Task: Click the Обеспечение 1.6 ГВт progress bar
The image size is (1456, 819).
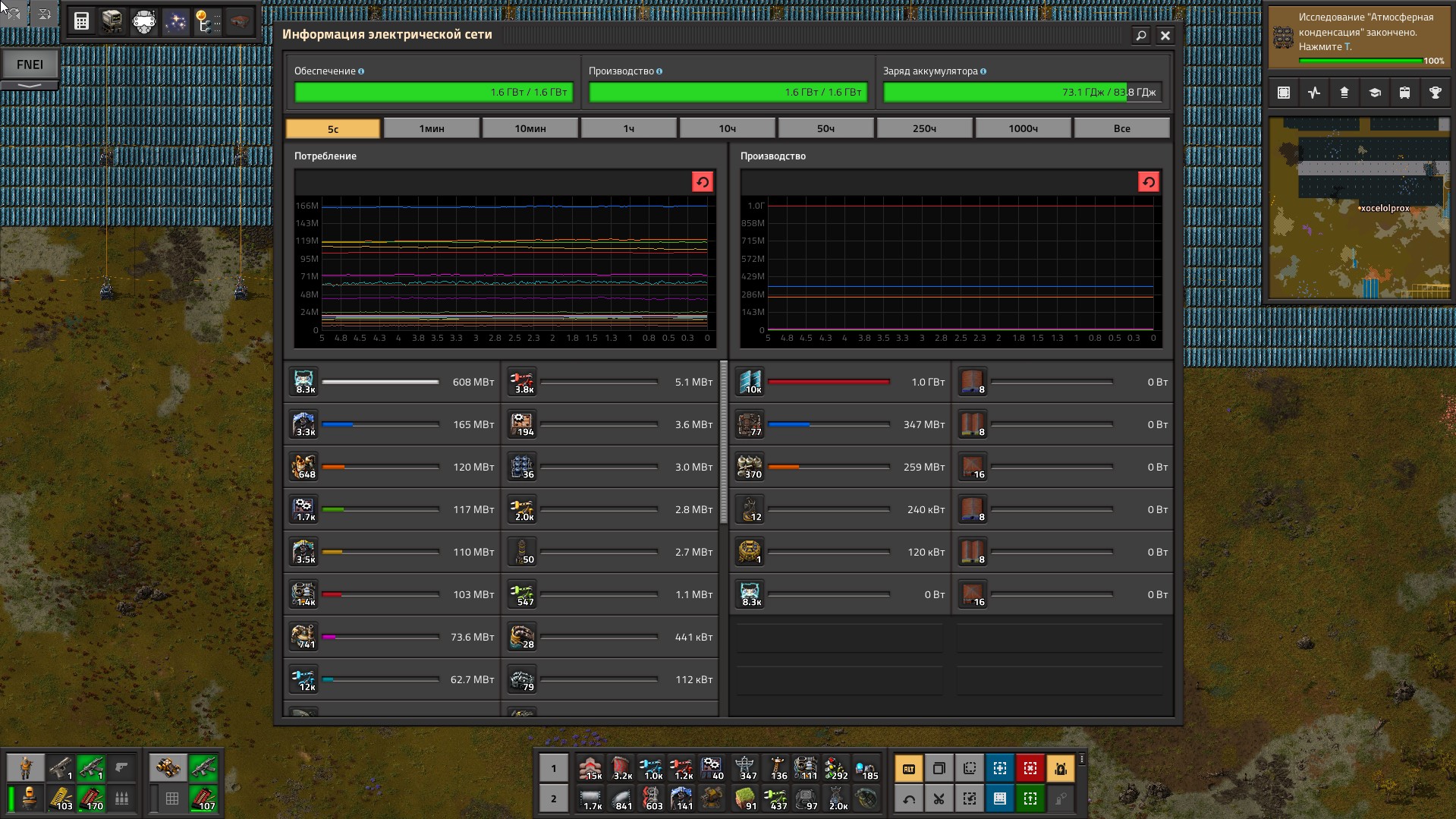Action: (x=433, y=92)
